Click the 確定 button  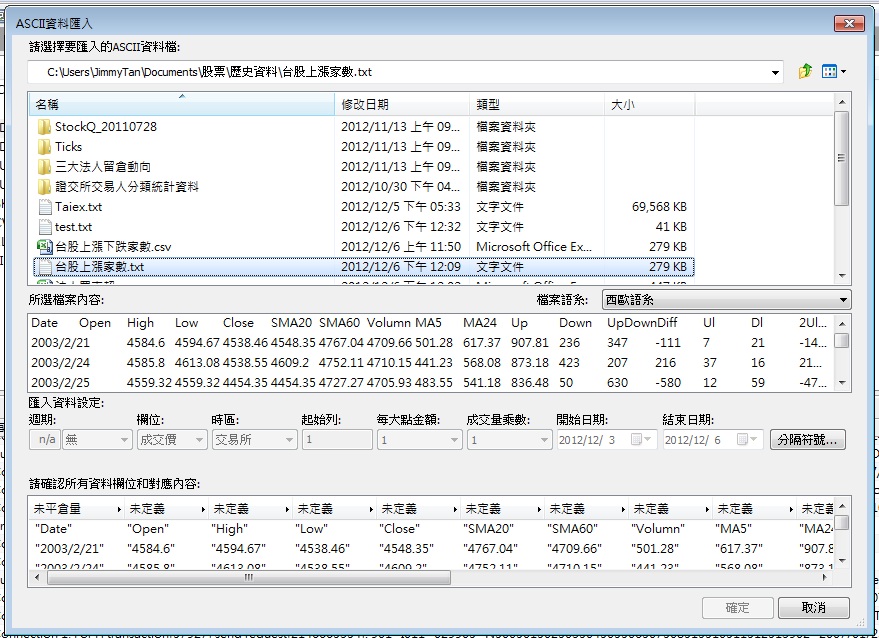pos(738,608)
